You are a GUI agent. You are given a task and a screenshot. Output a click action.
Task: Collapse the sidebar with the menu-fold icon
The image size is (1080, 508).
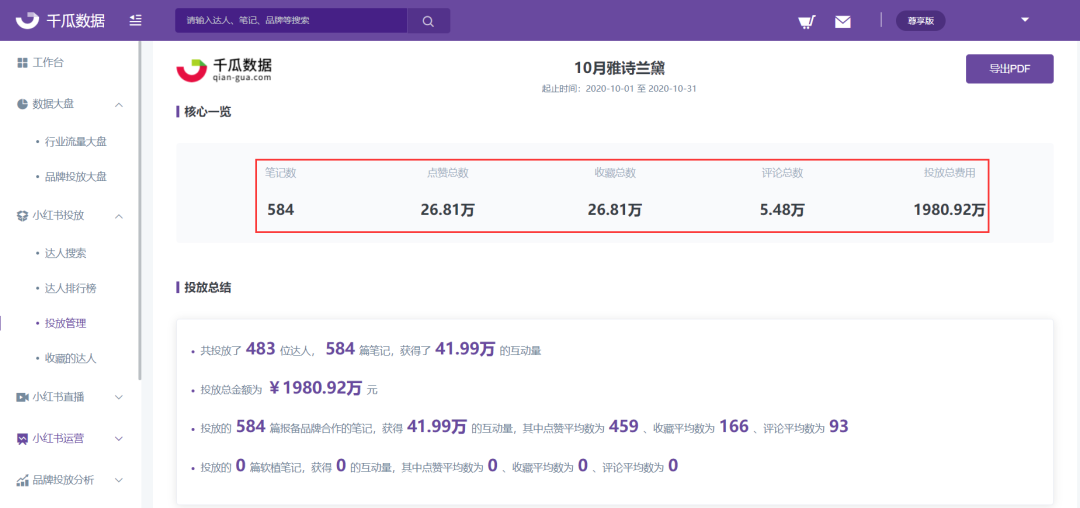coord(136,21)
